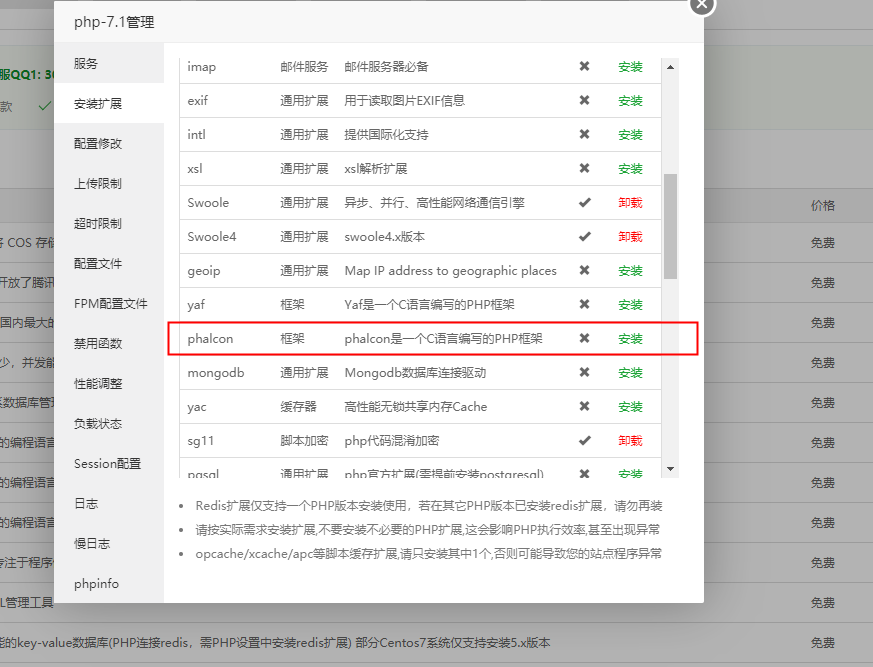Open phpinfo tab
873x667 pixels.
pos(109,583)
